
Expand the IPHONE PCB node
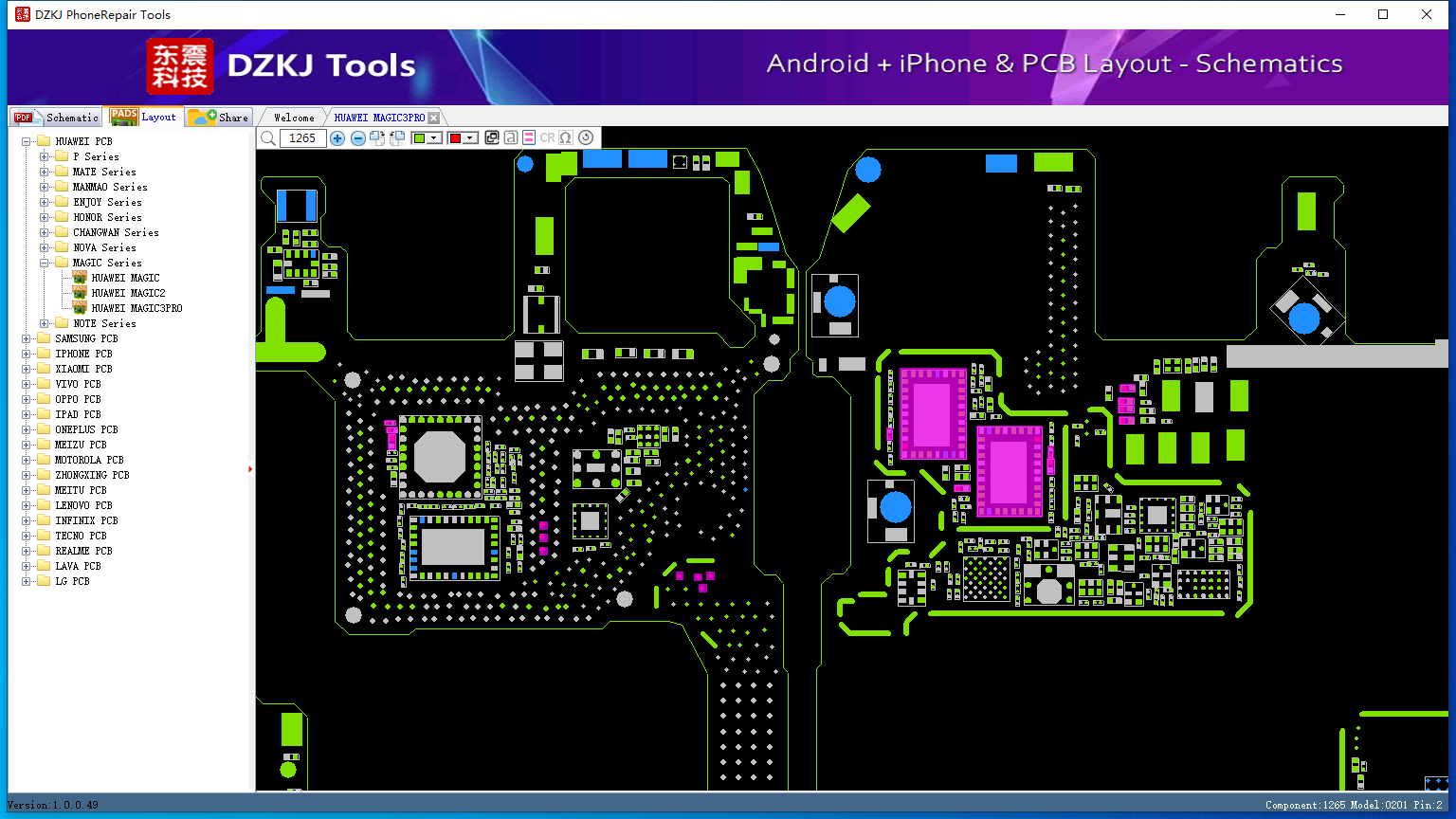(26, 354)
